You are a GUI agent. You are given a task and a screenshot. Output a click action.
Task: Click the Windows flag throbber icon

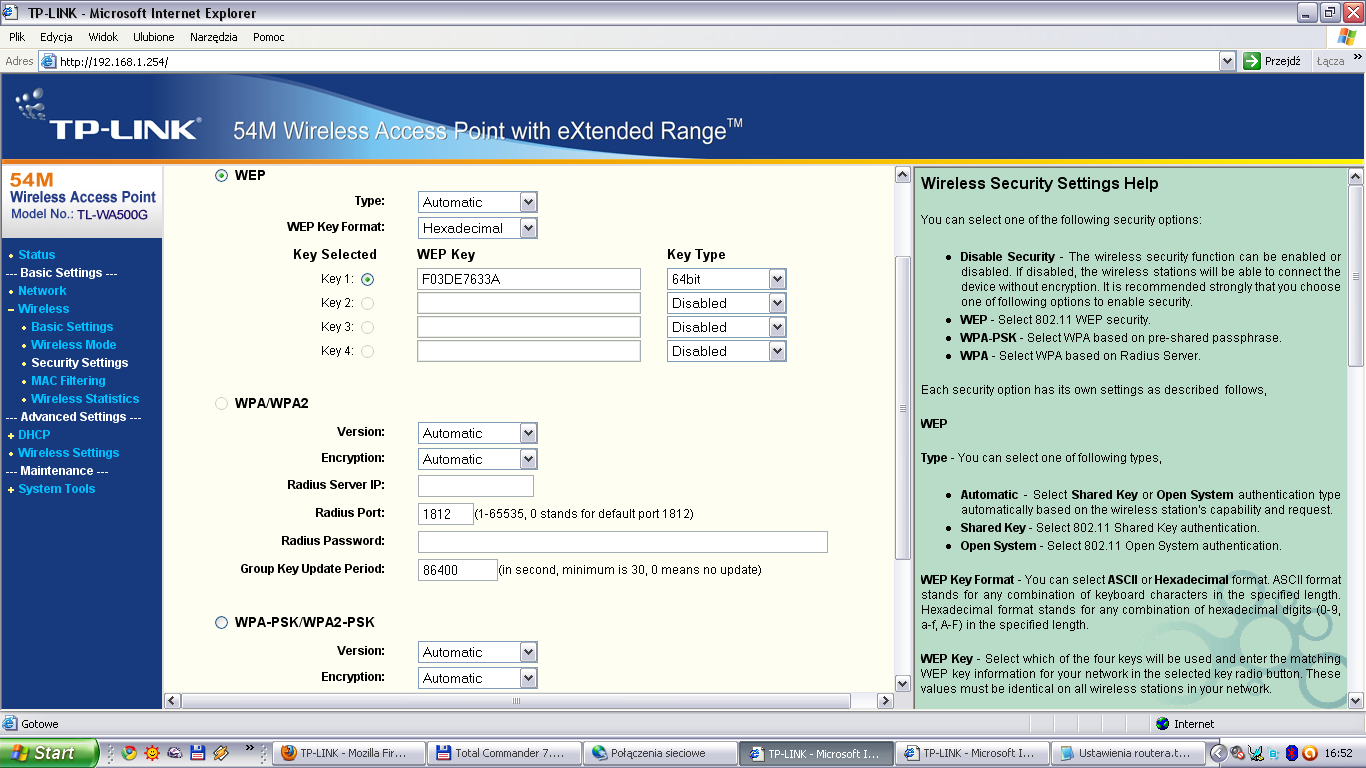coord(1347,37)
